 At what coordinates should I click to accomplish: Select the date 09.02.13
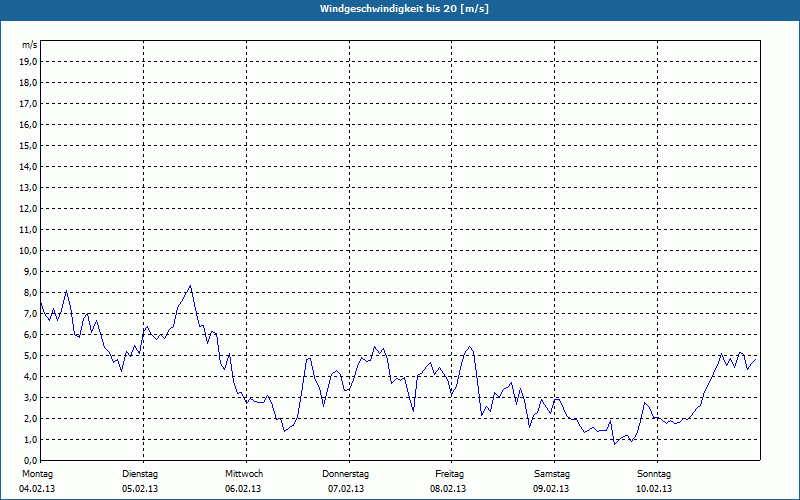551,489
